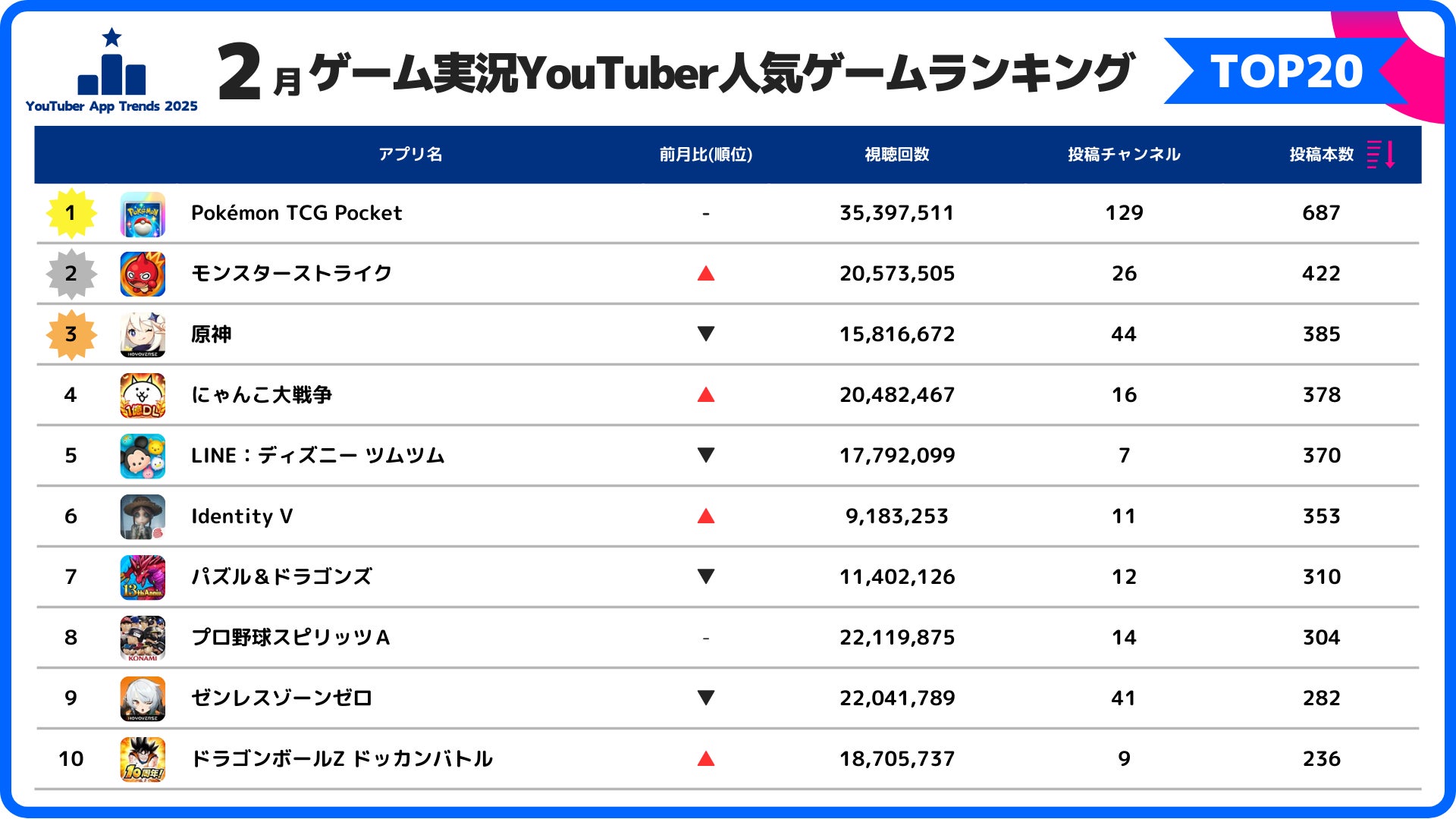Viewport: 1456px width, 819px height.
Task: Select the 原神 app icon
Action: (143, 334)
